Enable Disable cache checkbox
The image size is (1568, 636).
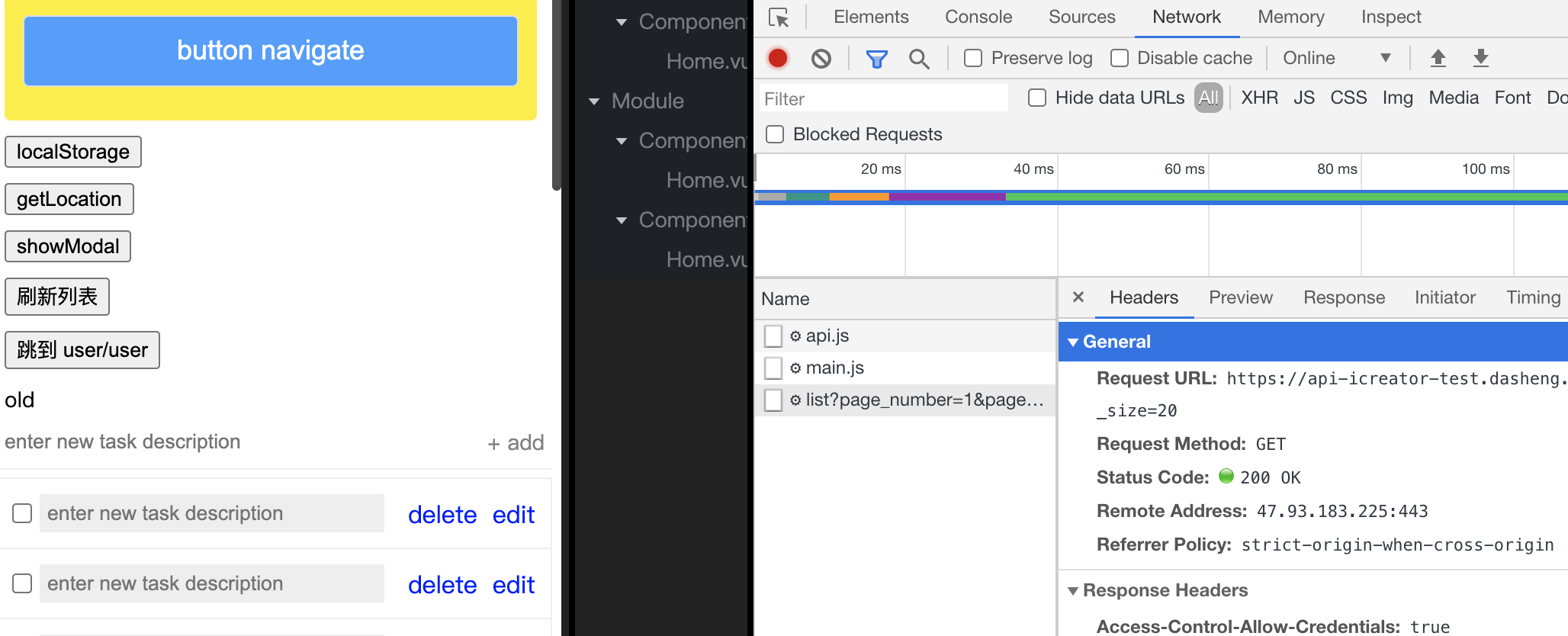tap(1120, 58)
